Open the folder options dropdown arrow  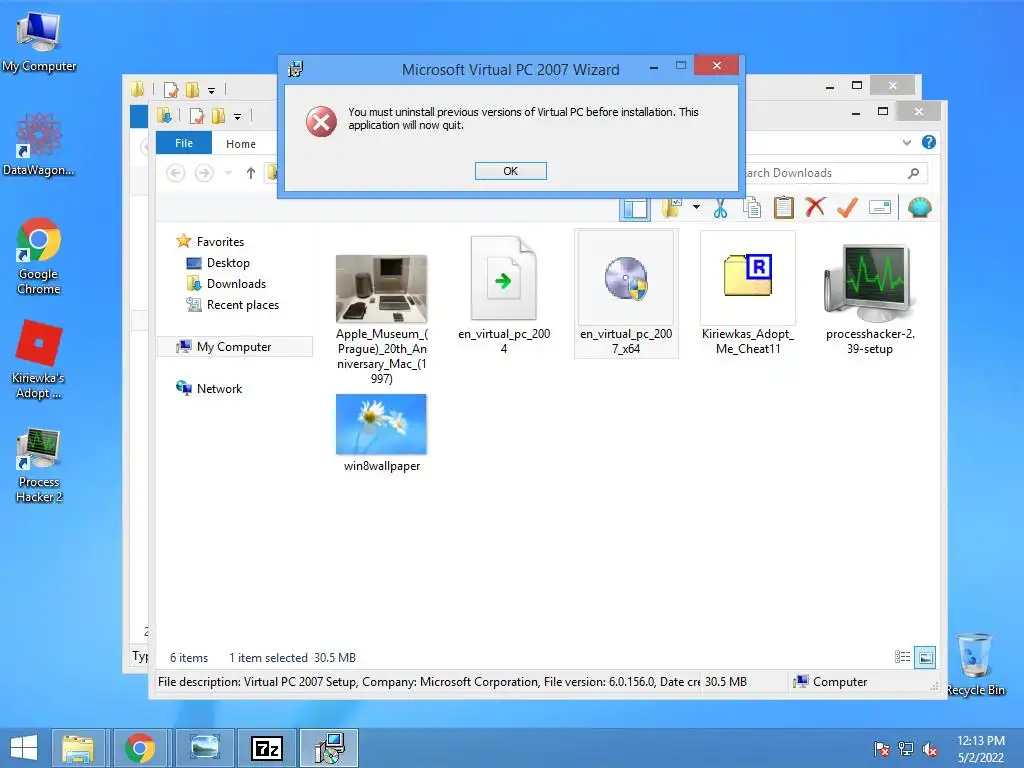696,208
